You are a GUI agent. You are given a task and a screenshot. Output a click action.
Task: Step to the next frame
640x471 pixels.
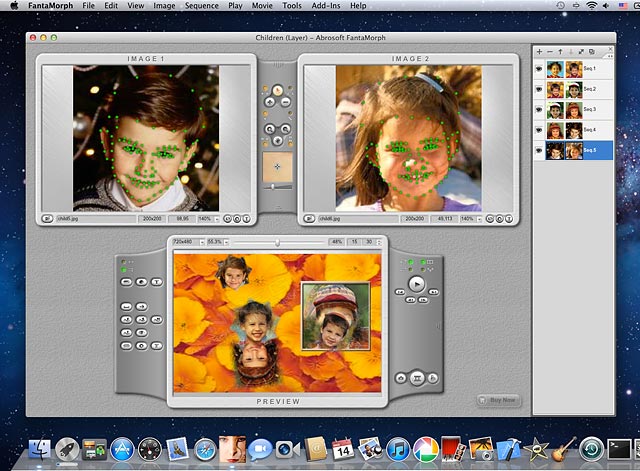[423, 300]
